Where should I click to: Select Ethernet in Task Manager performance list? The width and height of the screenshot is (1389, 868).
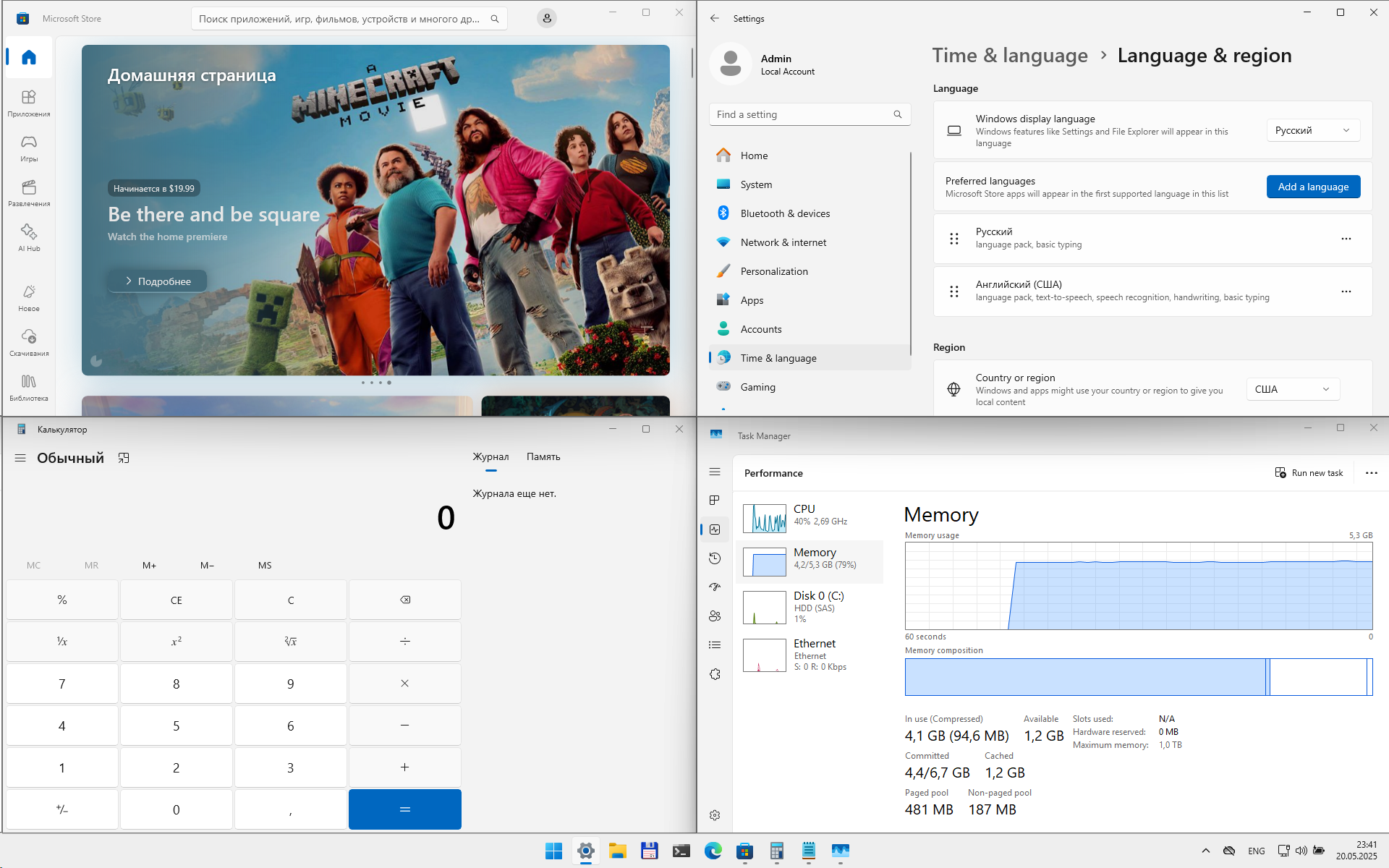point(810,655)
